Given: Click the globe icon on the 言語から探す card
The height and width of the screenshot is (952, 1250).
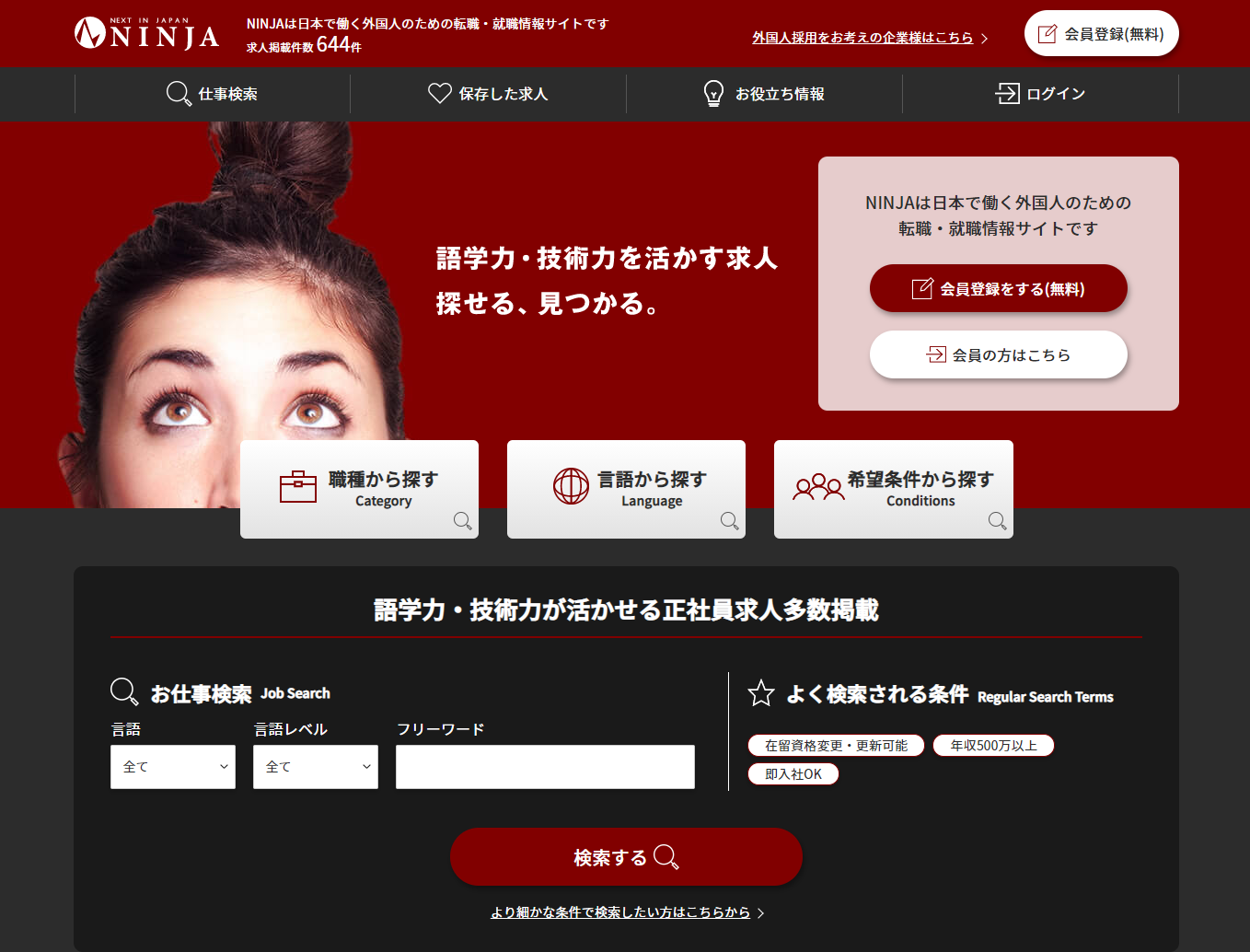Looking at the screenshot, I should [x=571, y=486].
